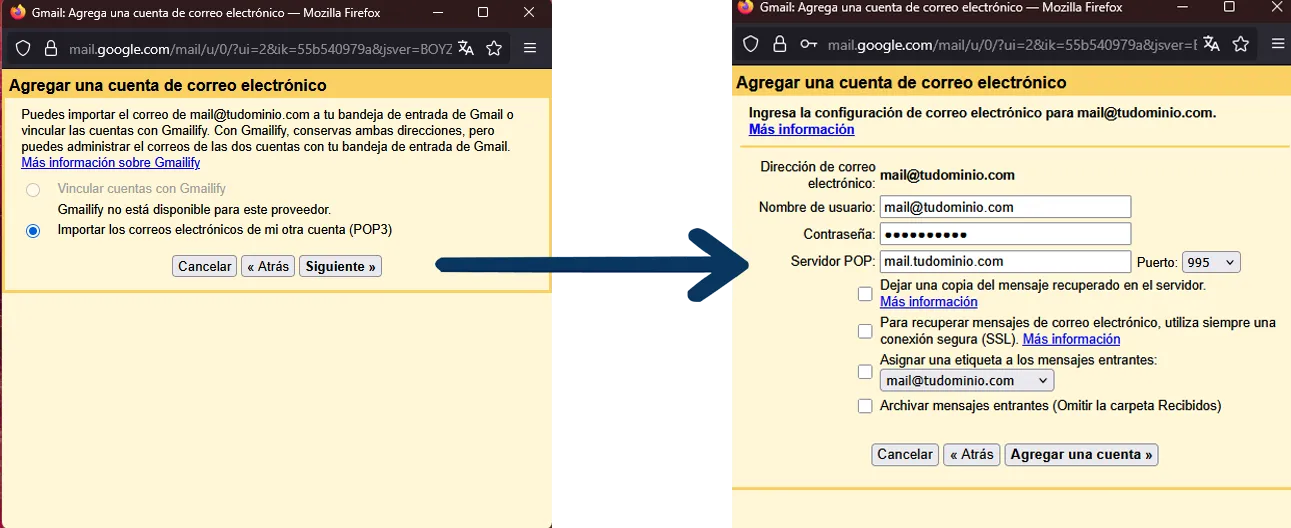Maximize the right Firefox window
The width and height of the screenshot is (1291, 528).
point(1230,7)
